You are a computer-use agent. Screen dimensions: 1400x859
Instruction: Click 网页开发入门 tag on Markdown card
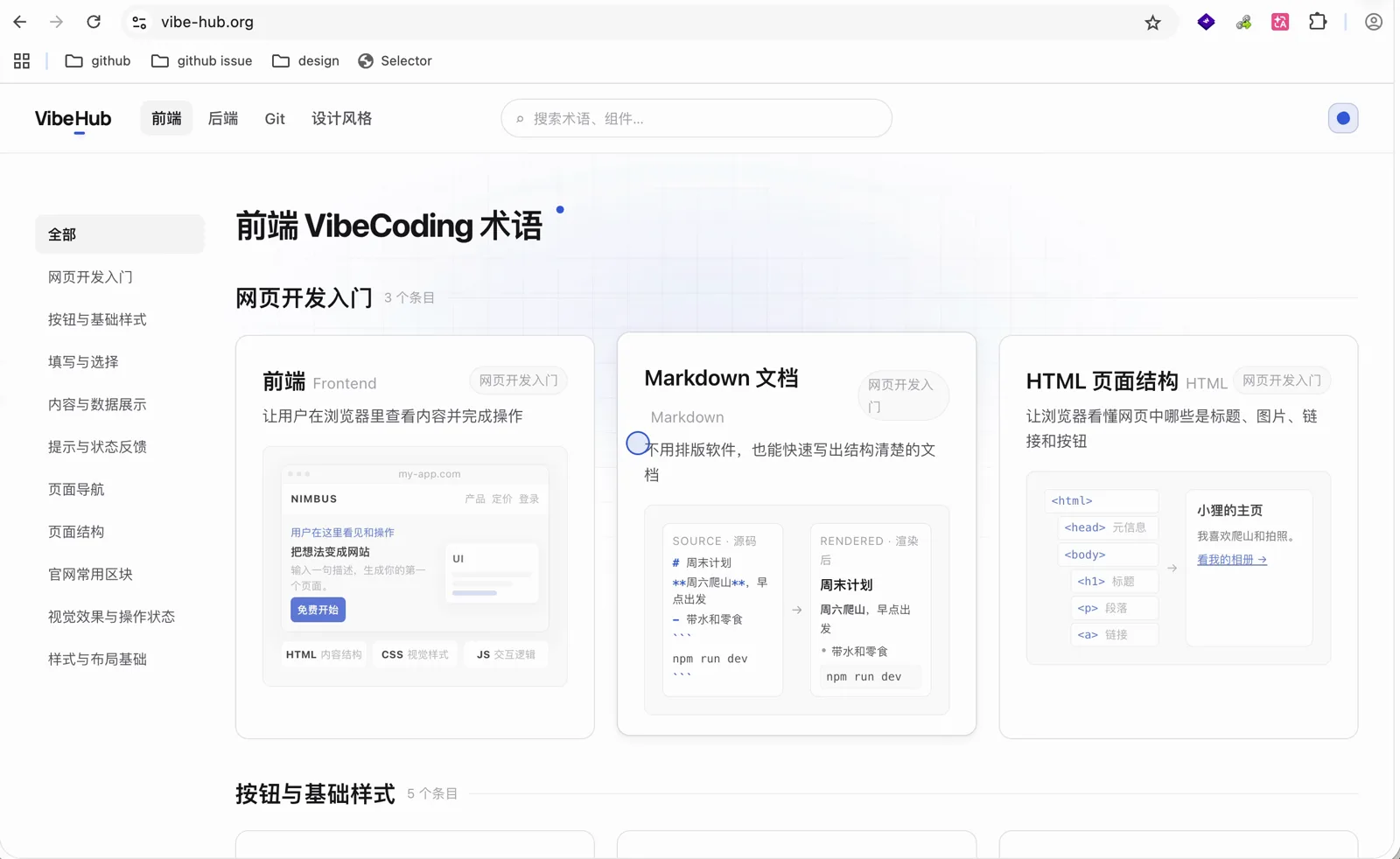coord(902,395)
